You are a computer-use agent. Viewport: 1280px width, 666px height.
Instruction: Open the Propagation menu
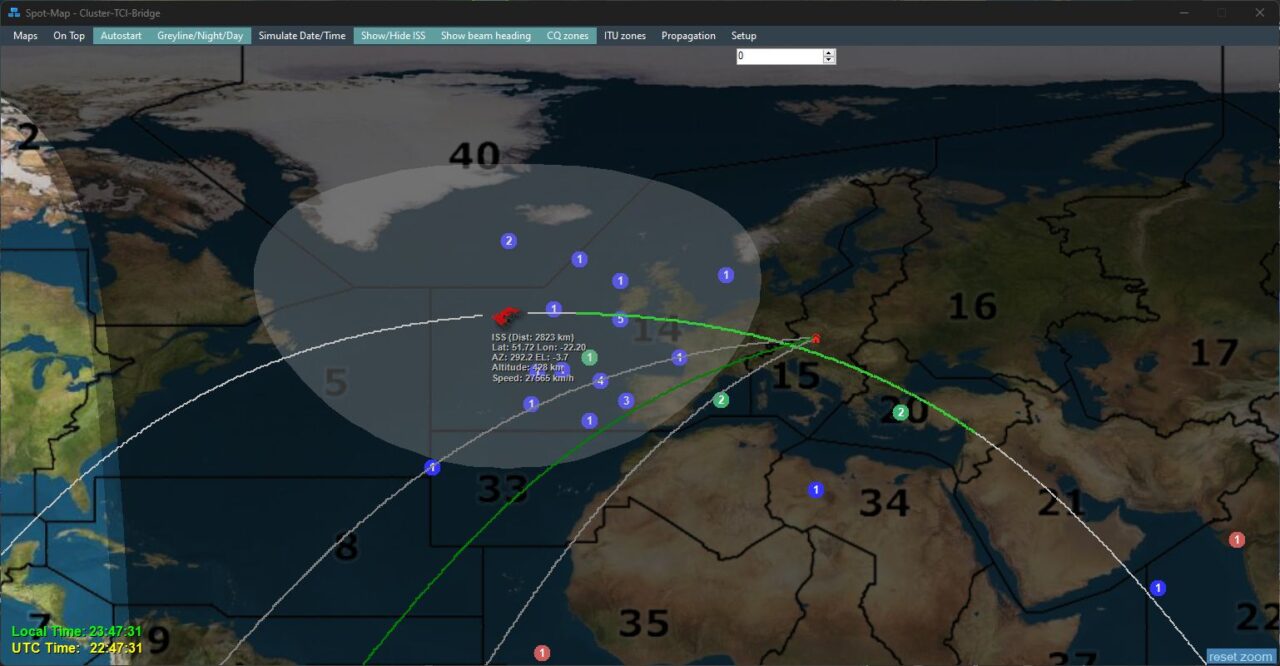coord(688,36)
